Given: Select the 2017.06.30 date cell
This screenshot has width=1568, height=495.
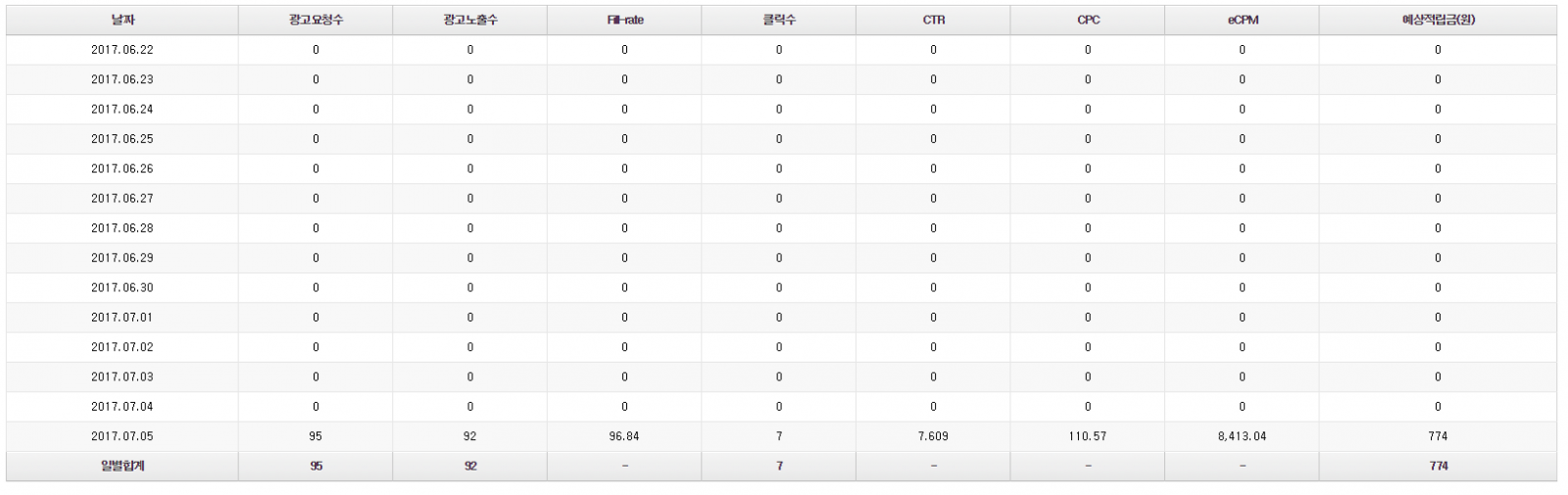Looking at the screenshot, I should [x=122, y=287].
